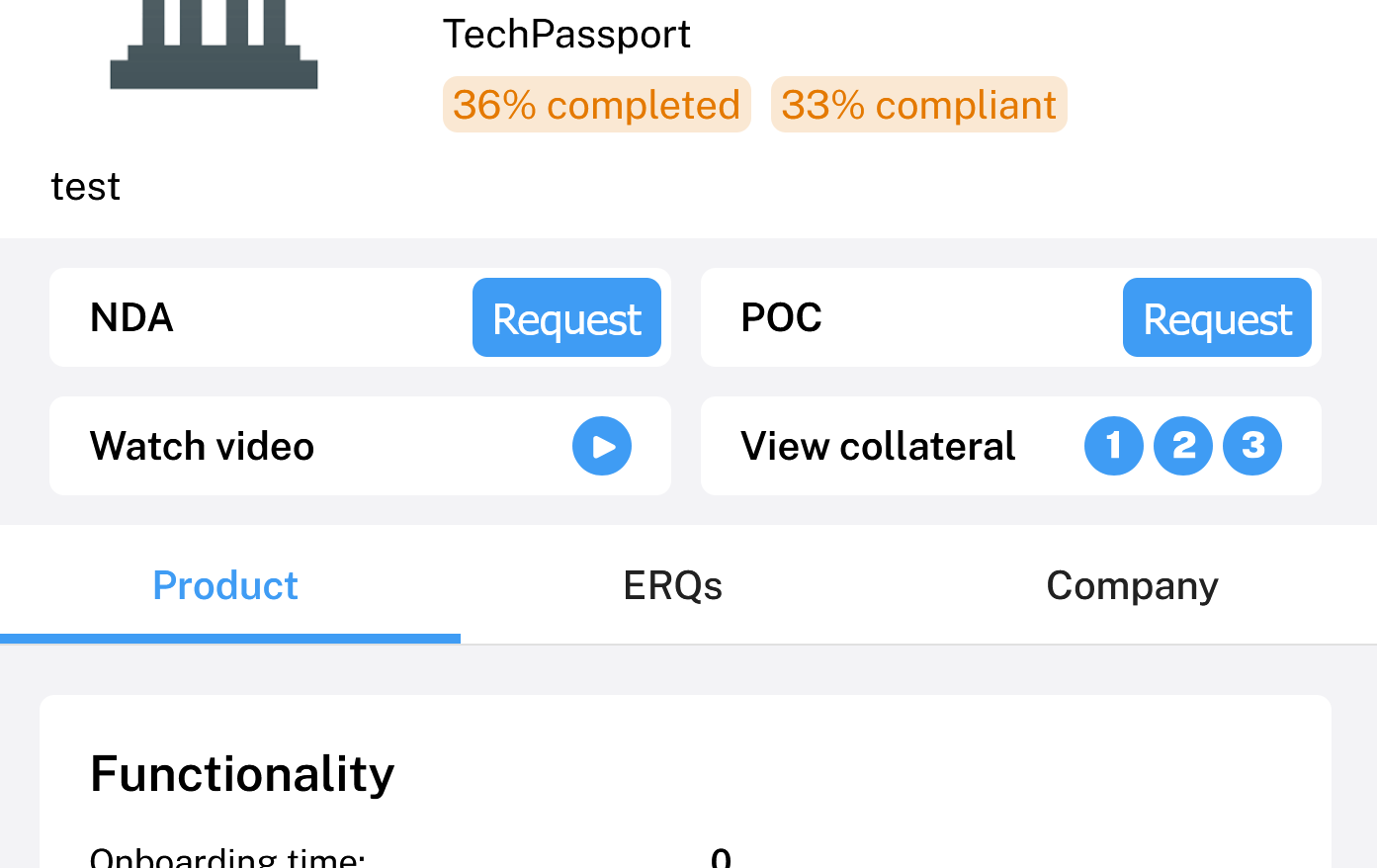Request the POC
Image resolution: width=1377 pixels, height=868 pixels.
pyautogui.click(x=1216, y=318)
